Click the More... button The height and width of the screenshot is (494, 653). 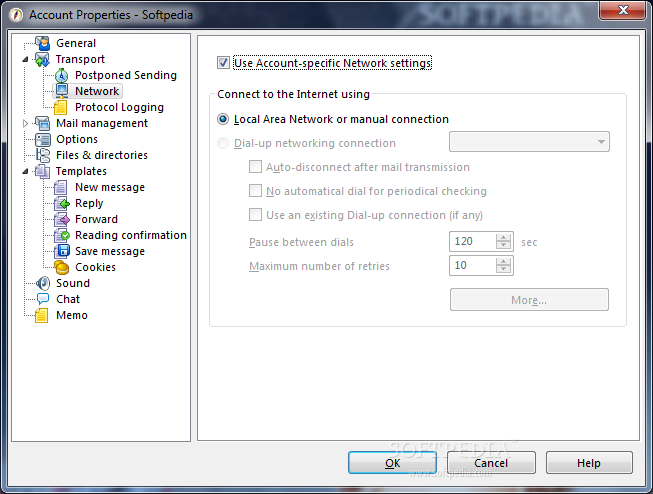(529, 300)
